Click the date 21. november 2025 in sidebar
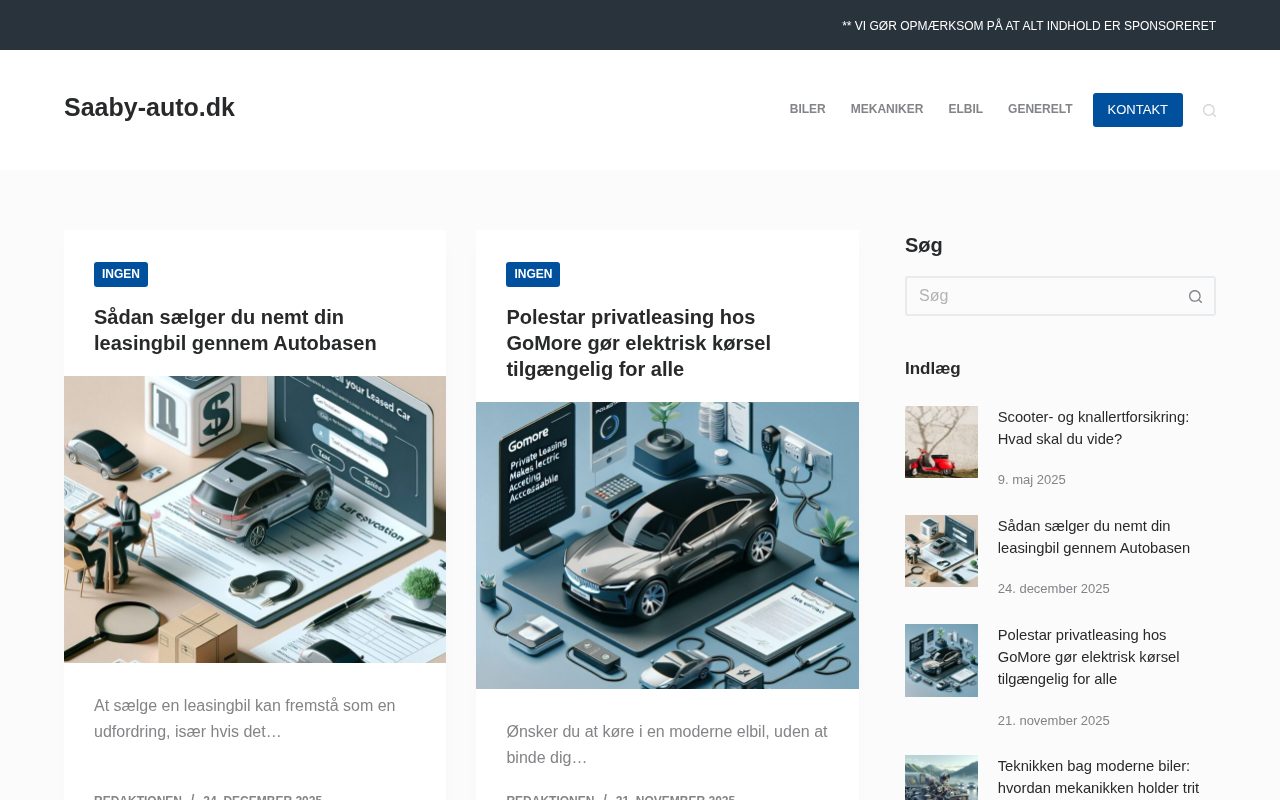1280x800 pixels. pyautogui.click(x=1054, y=721)
